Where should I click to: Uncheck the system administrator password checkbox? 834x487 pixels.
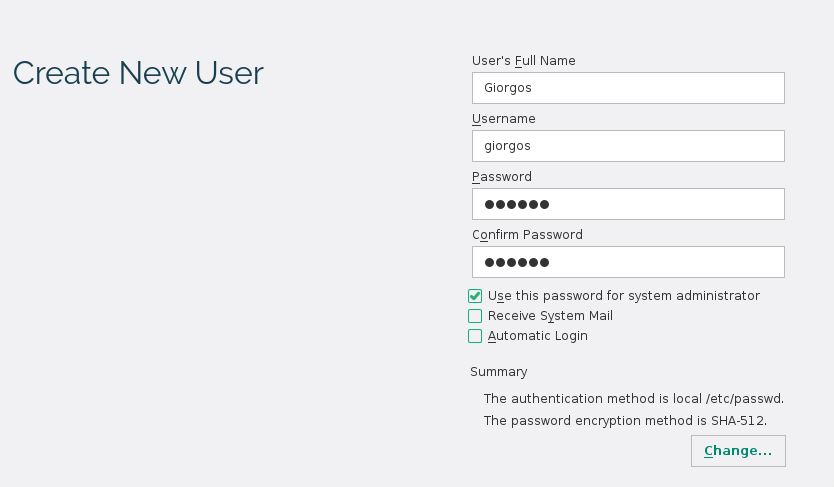pos(475,296)
